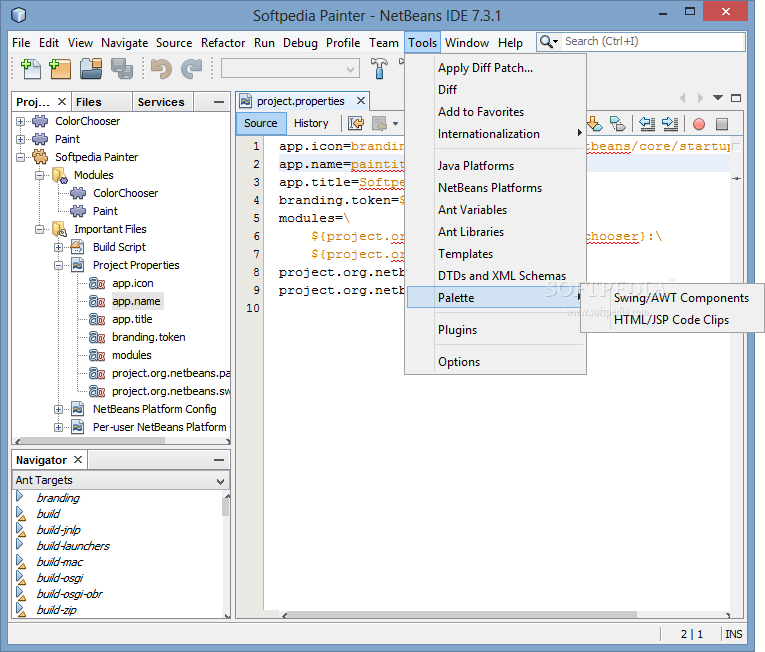
Task: Close the Navigator panel tab
Action: (78, 459)
